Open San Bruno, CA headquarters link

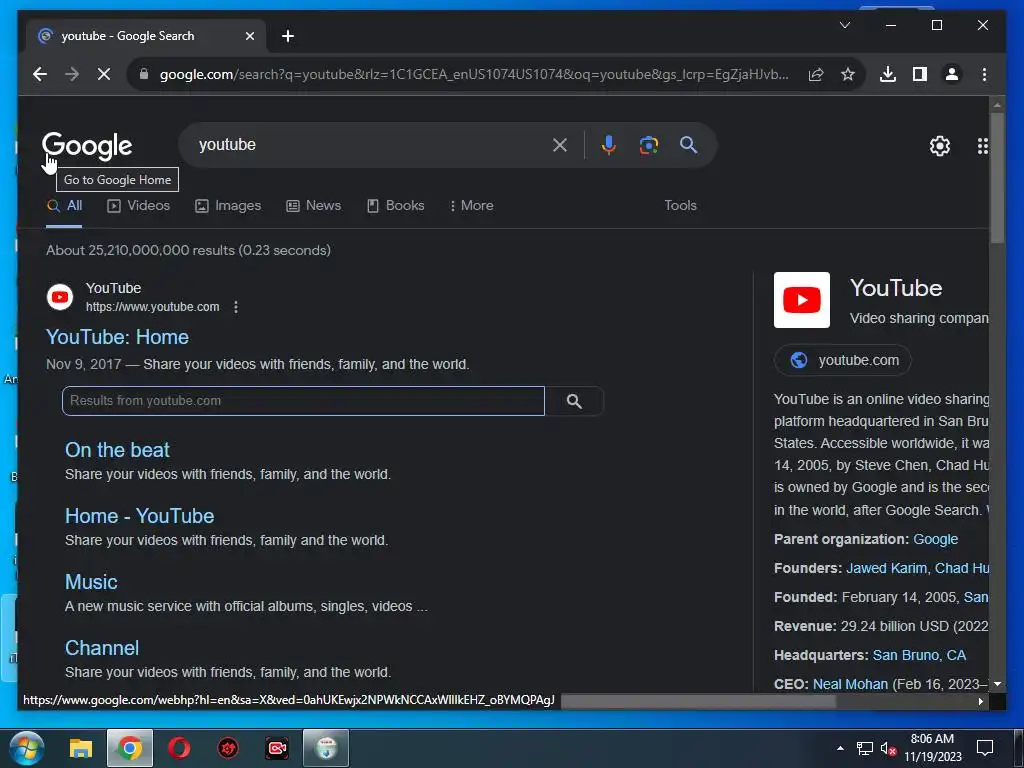pyautogui.click(x=919, y=655)
